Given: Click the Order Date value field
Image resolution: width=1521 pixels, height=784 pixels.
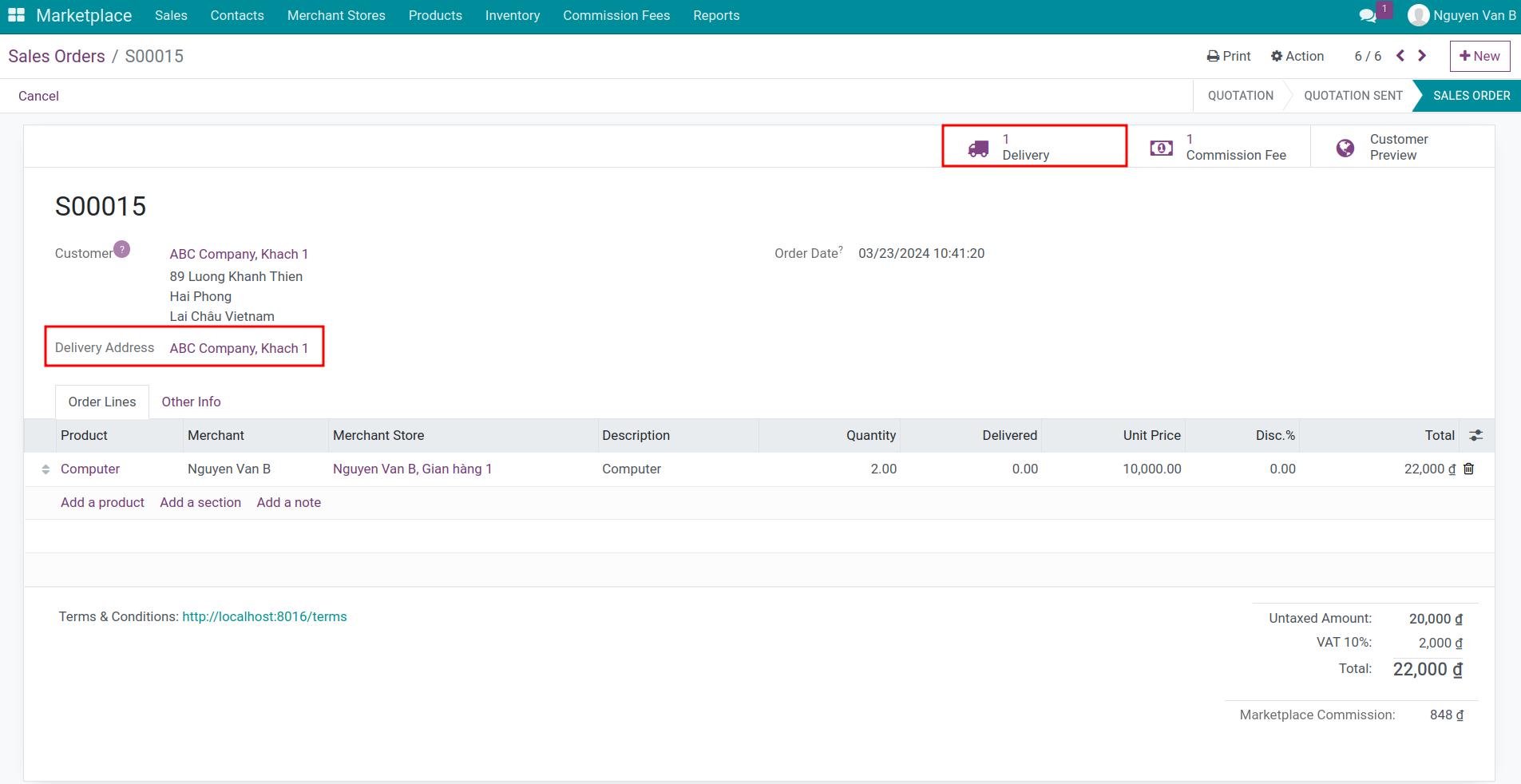Looking at the screenshot, I should (x=921, y=253).
